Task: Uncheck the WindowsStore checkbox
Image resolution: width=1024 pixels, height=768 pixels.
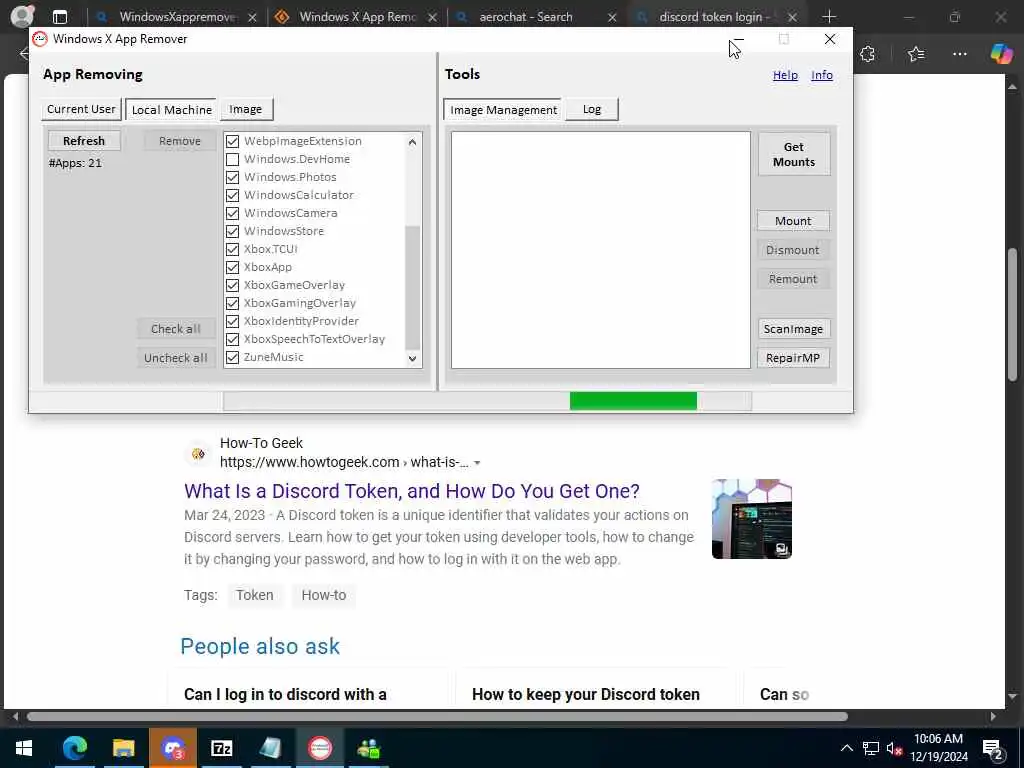Action: [232, 231]
